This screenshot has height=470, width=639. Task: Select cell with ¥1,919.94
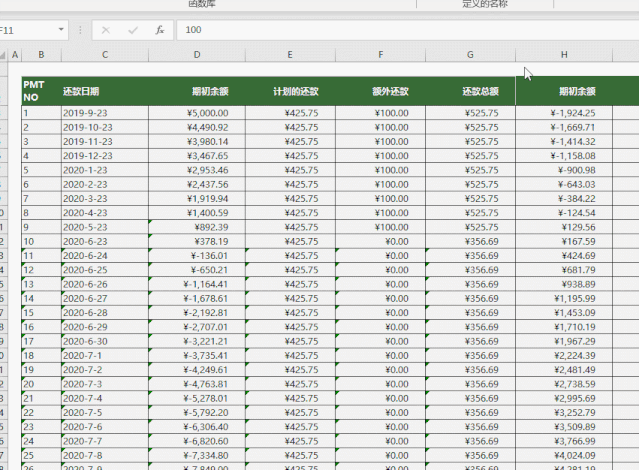(197, 199)
